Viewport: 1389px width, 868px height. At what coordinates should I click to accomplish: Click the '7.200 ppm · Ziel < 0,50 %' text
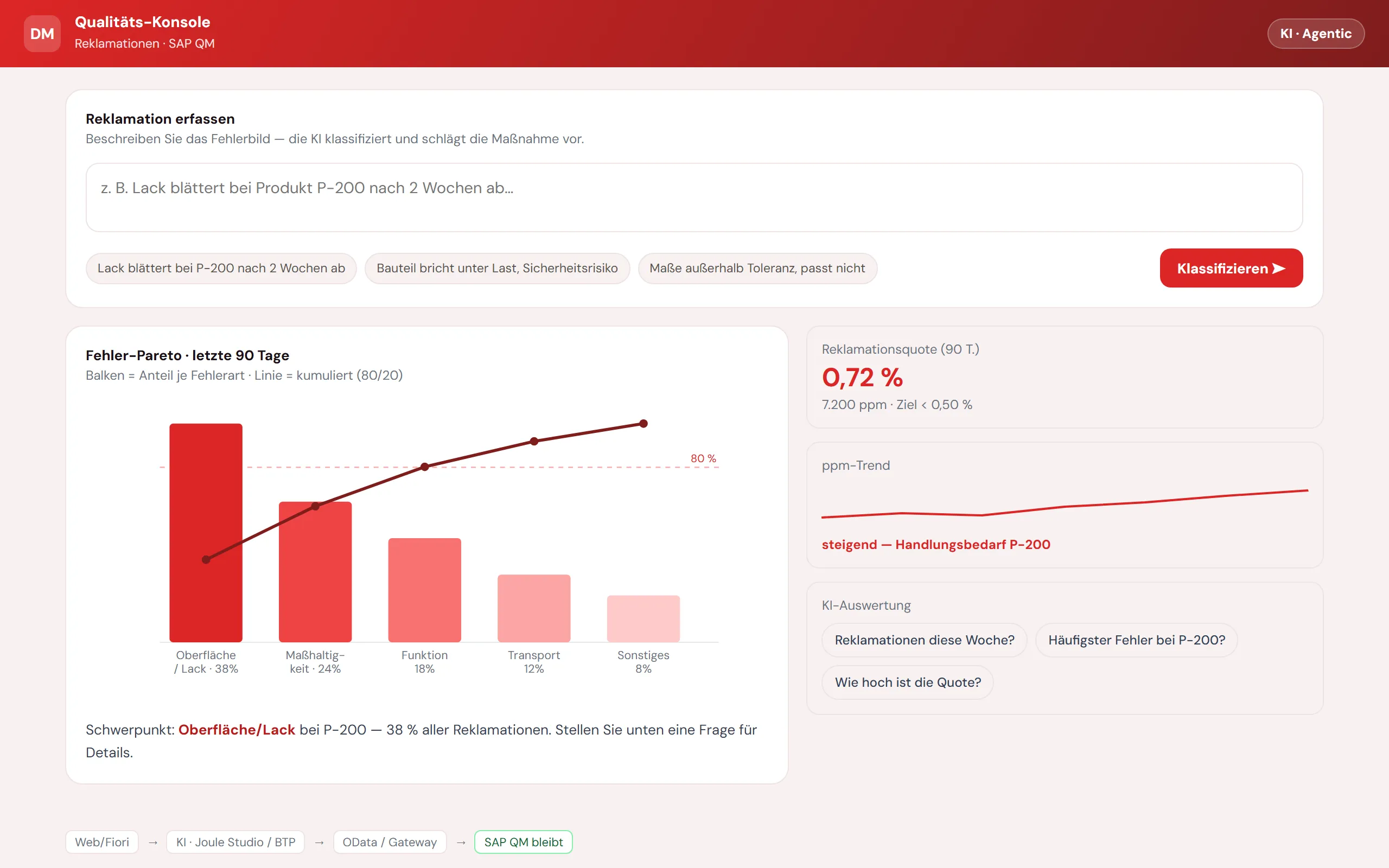pos(896,405)
